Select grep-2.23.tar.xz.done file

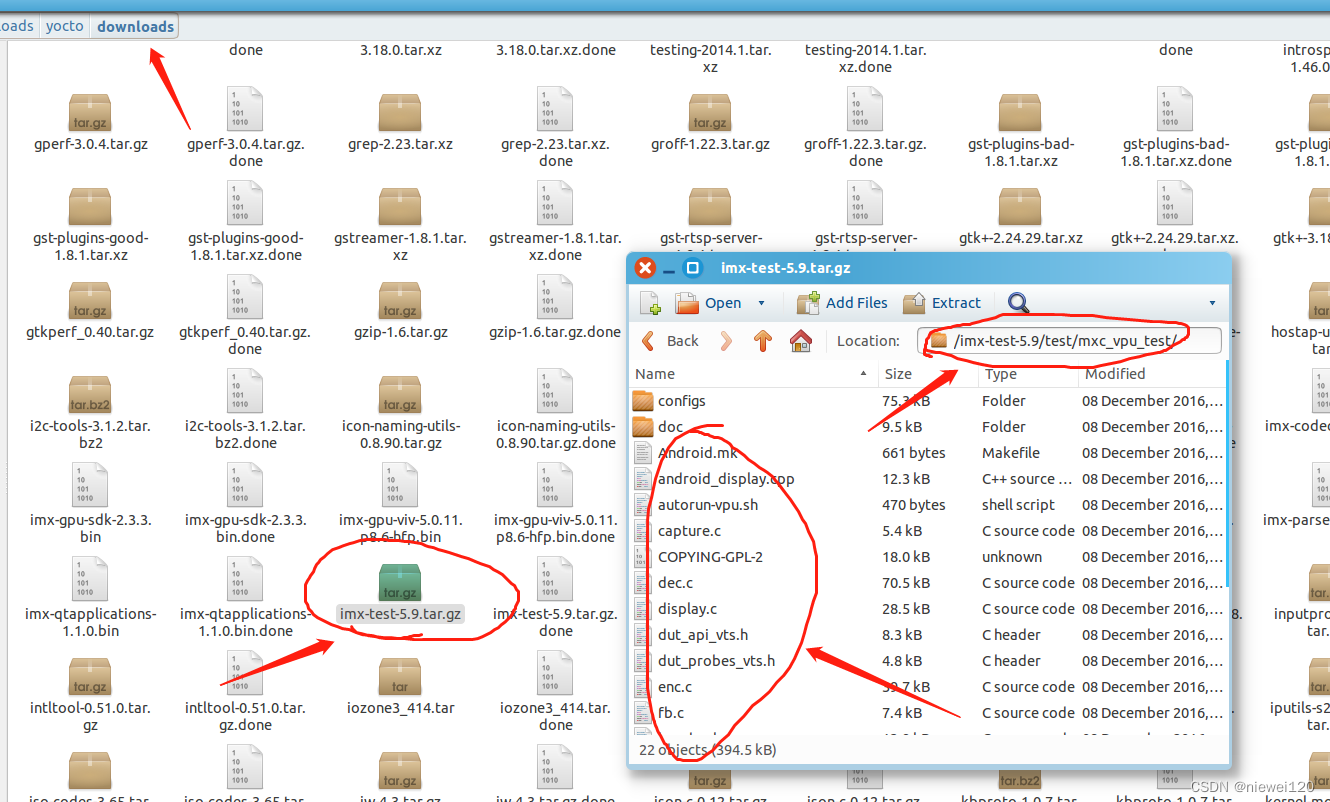coord(555,128)
